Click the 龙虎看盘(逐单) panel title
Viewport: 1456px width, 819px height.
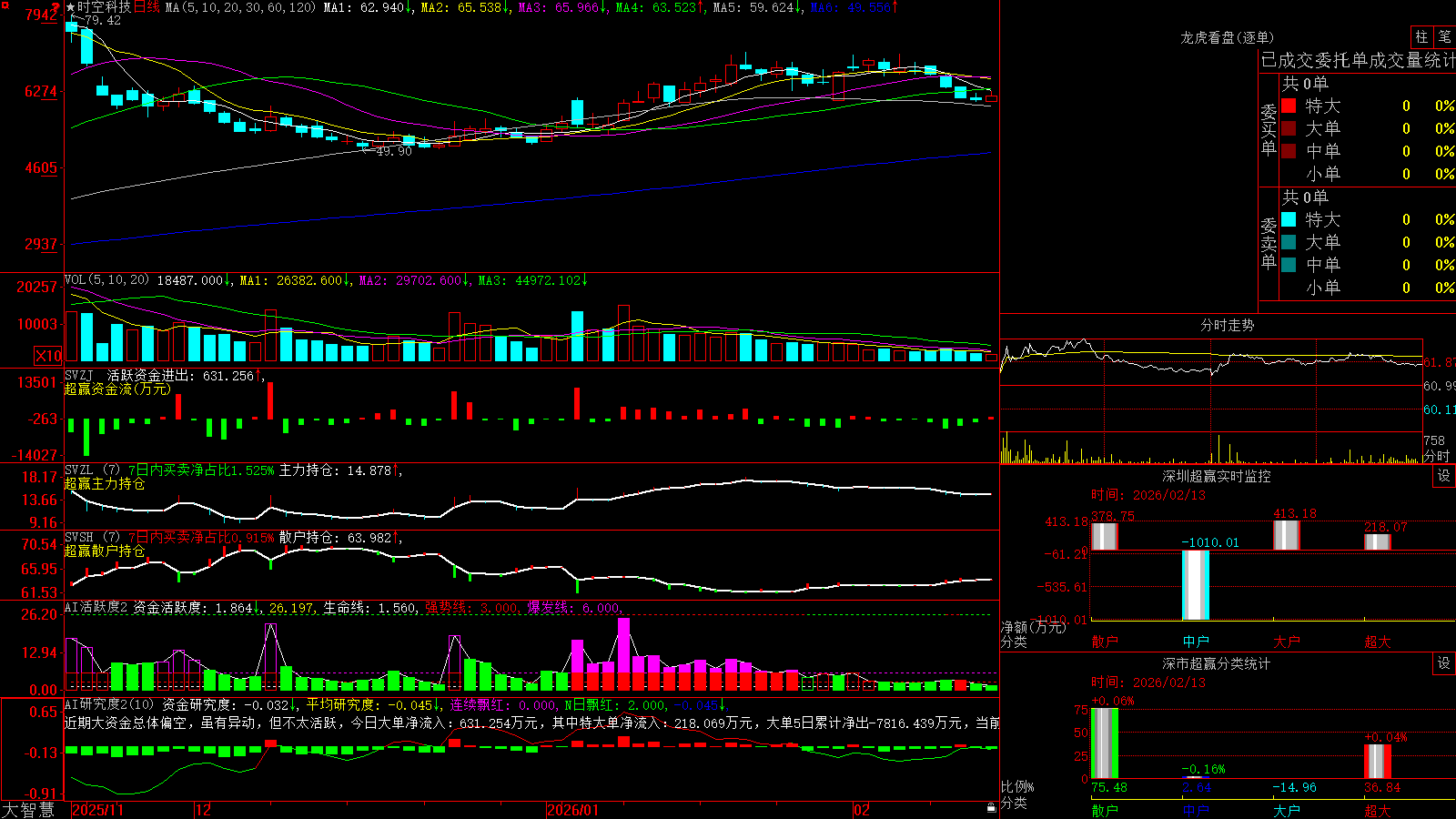tap(1227, 37)
